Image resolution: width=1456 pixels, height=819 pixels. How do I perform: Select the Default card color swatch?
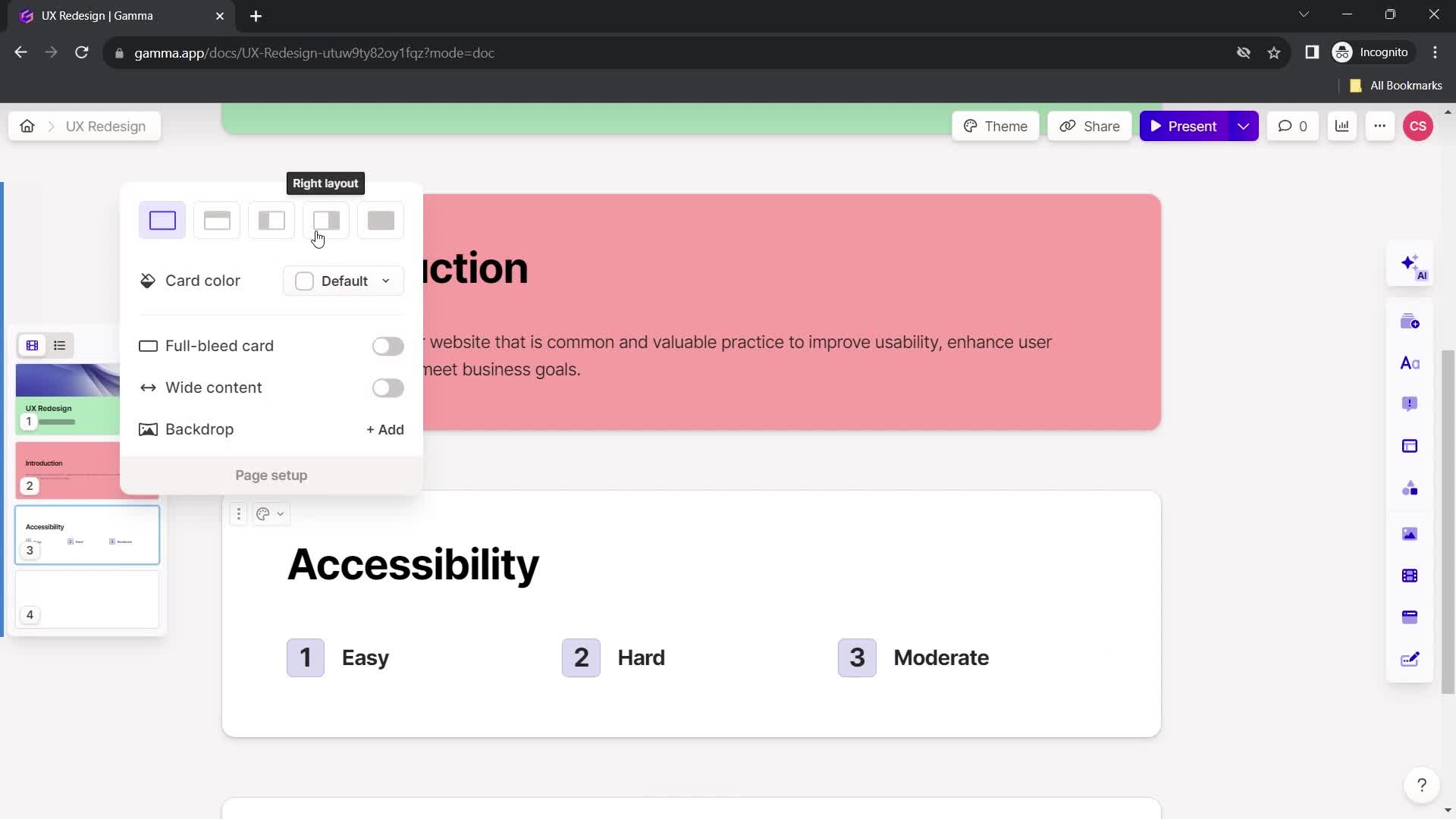[x=306, y=281]
